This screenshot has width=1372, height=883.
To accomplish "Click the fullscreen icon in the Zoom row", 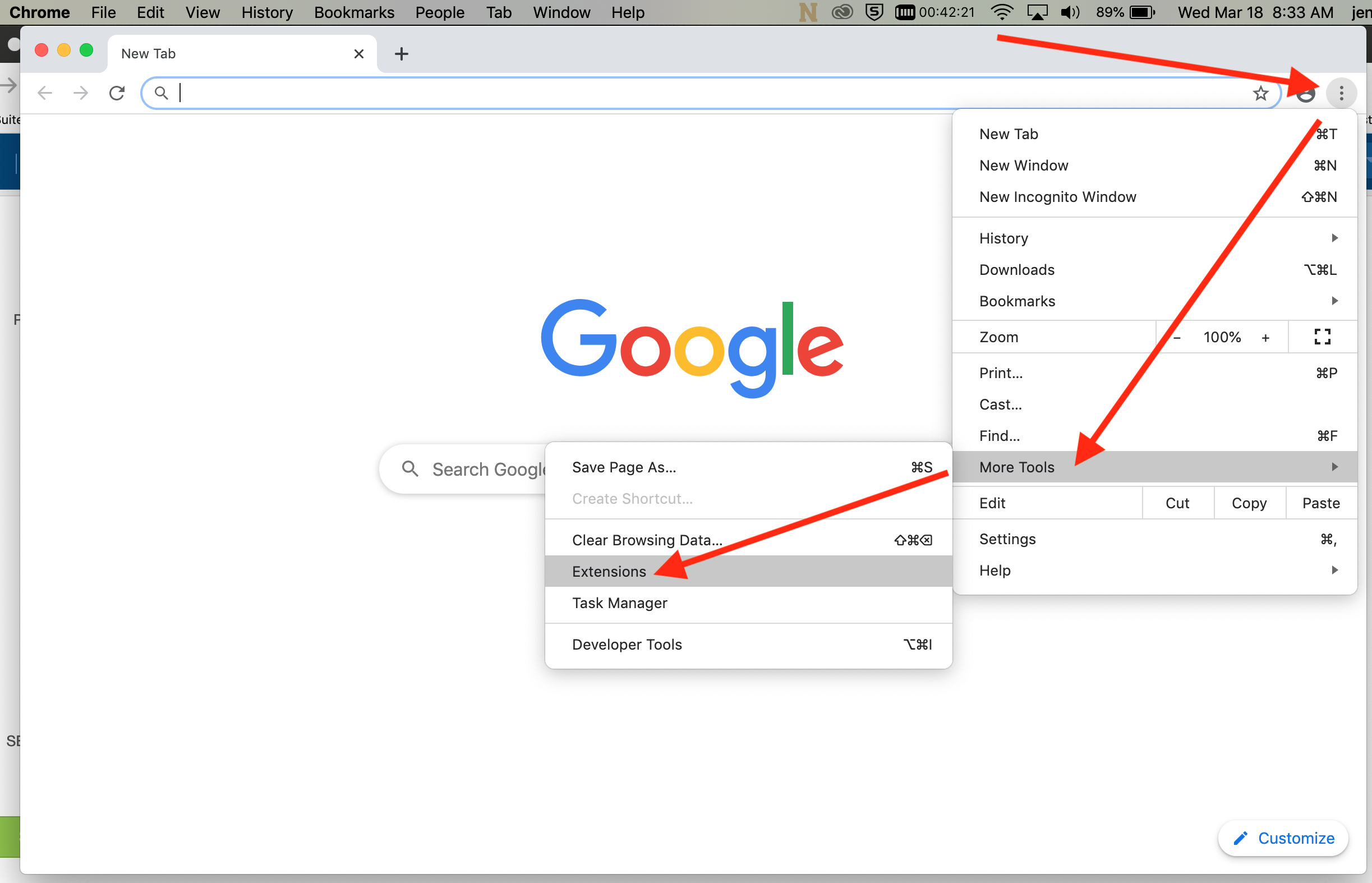I will click(x=1322, y=337).
